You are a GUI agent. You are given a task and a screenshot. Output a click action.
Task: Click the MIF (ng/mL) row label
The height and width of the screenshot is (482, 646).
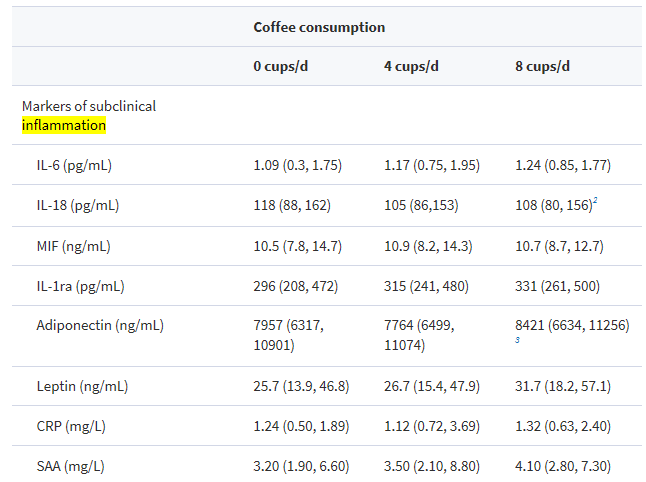pos(73,245)
